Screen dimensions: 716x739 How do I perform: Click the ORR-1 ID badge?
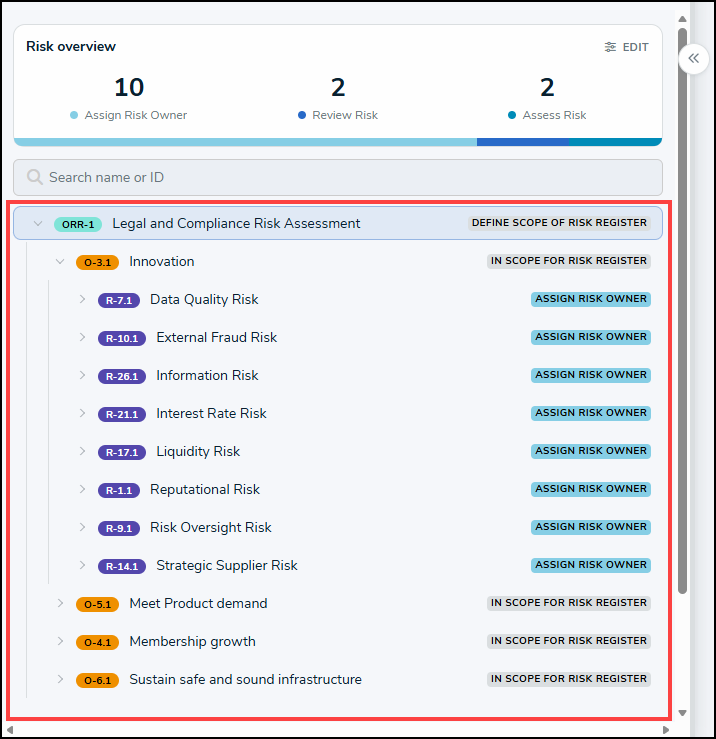[78, 224]
